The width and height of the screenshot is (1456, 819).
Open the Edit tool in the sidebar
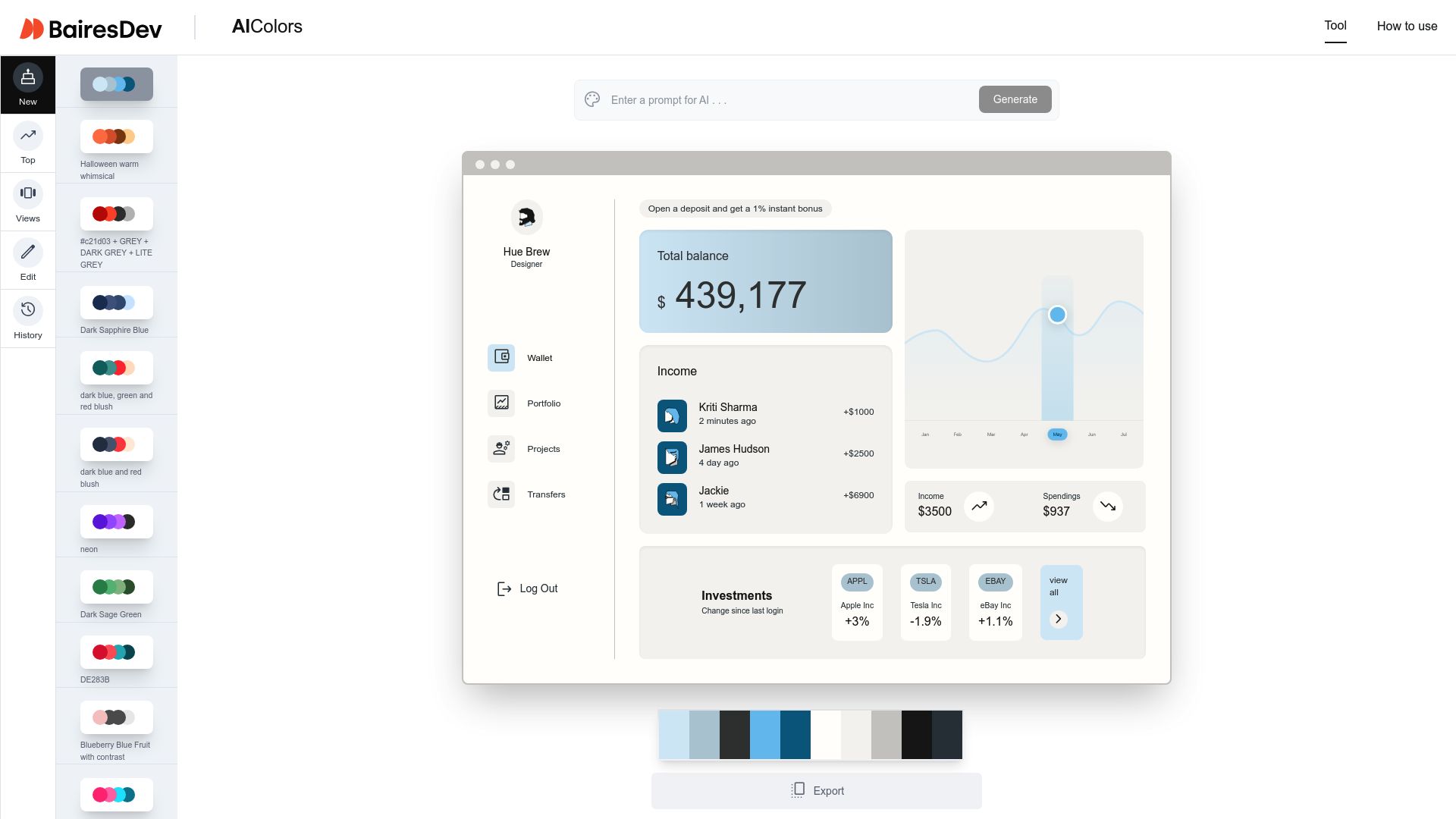click(x=28, y=259)
